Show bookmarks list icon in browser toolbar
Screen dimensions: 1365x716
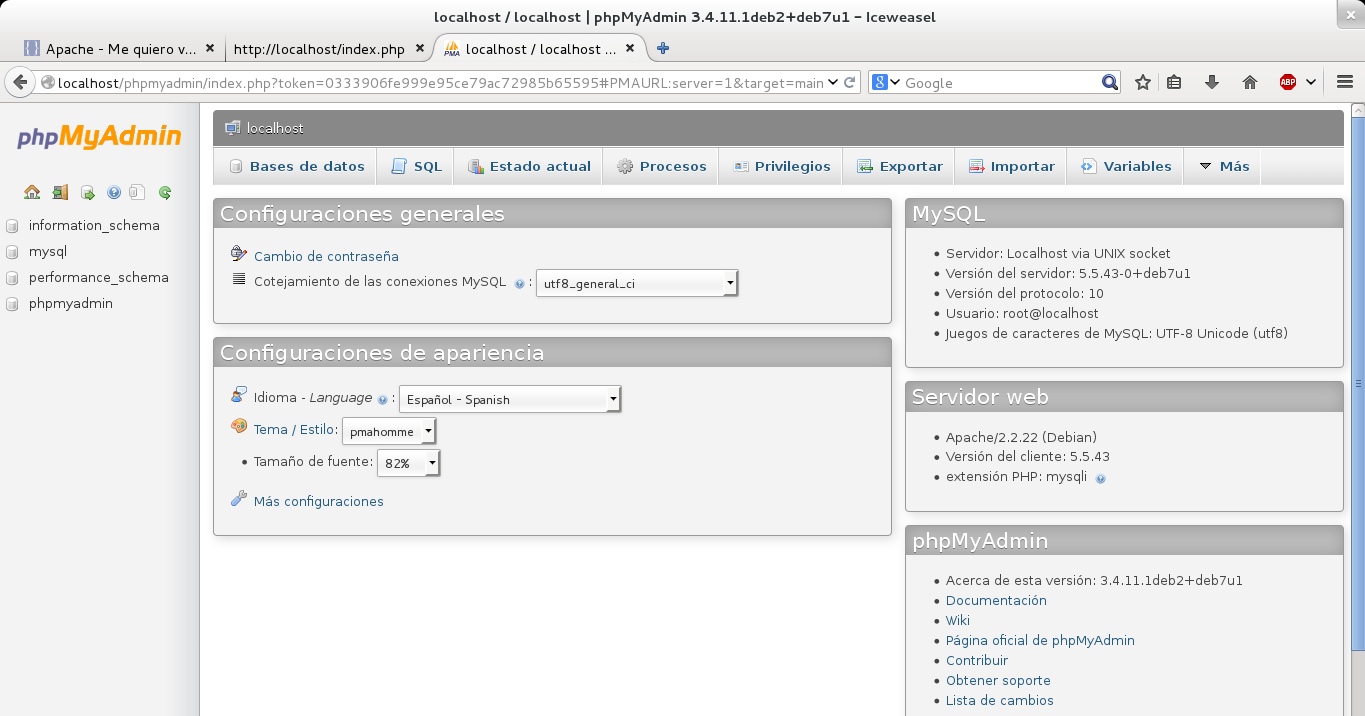1175,83
